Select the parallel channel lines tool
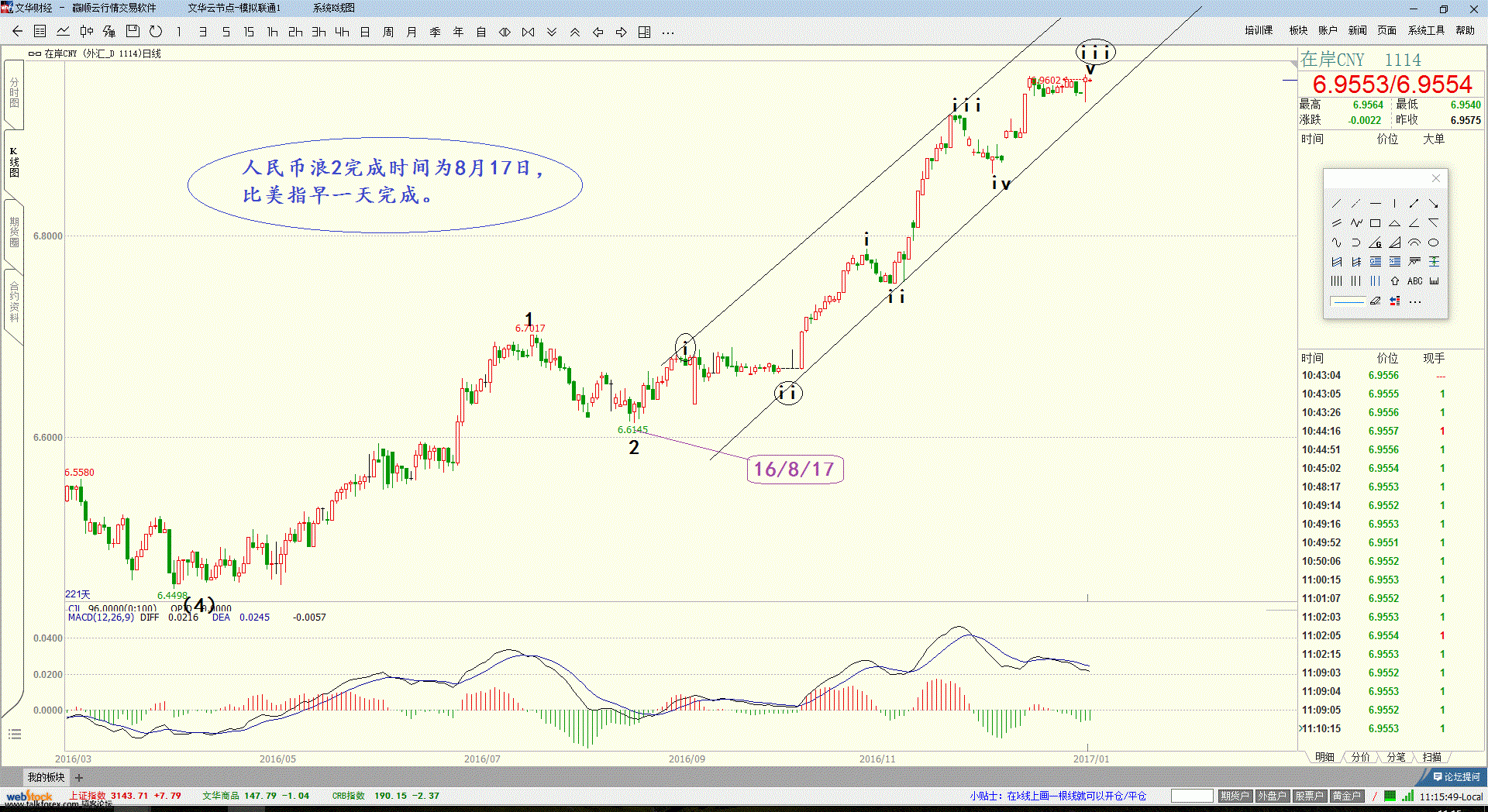This screenshot has height=812, width=1488. point(1336,223)
